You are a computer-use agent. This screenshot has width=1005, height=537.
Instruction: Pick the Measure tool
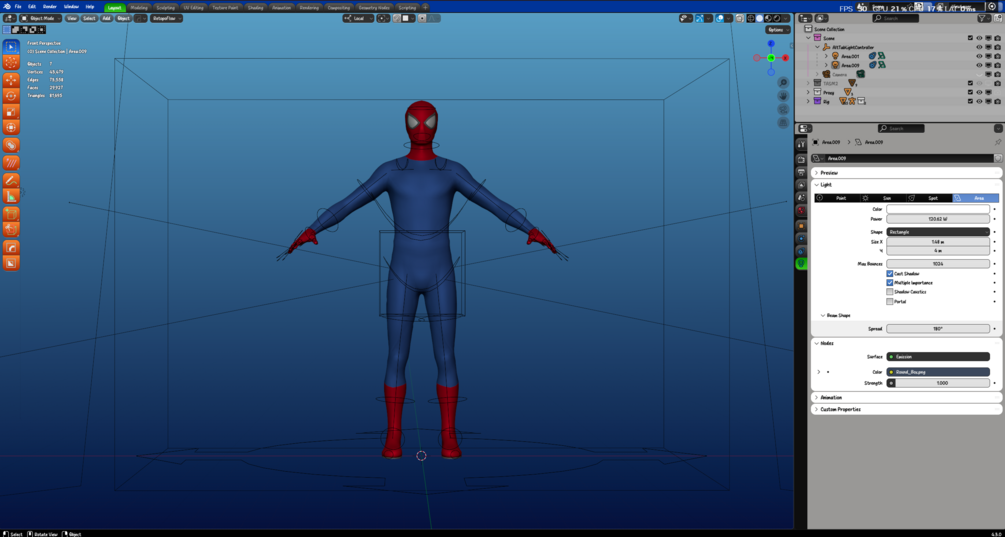click(11, 196)
